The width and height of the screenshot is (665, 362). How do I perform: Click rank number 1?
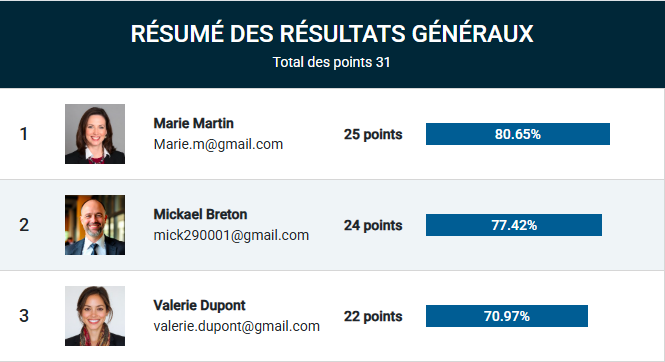click(24, 134)
